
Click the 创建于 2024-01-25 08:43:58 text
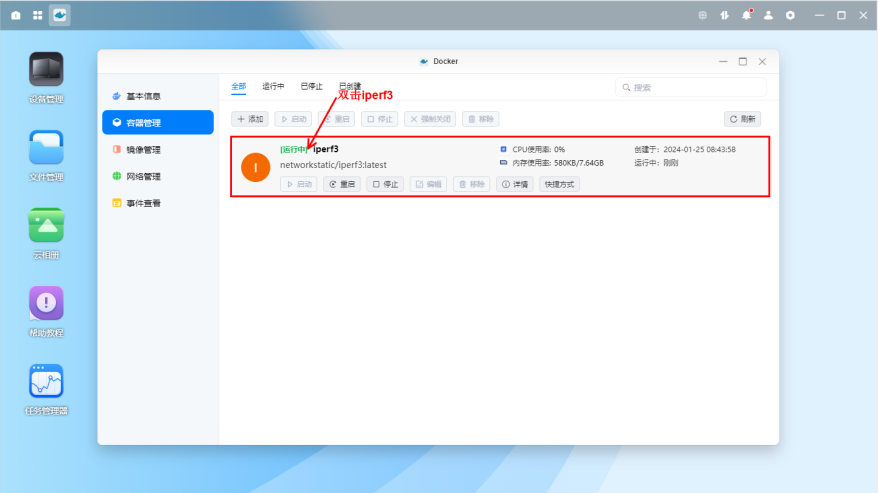tap(685, 149)
